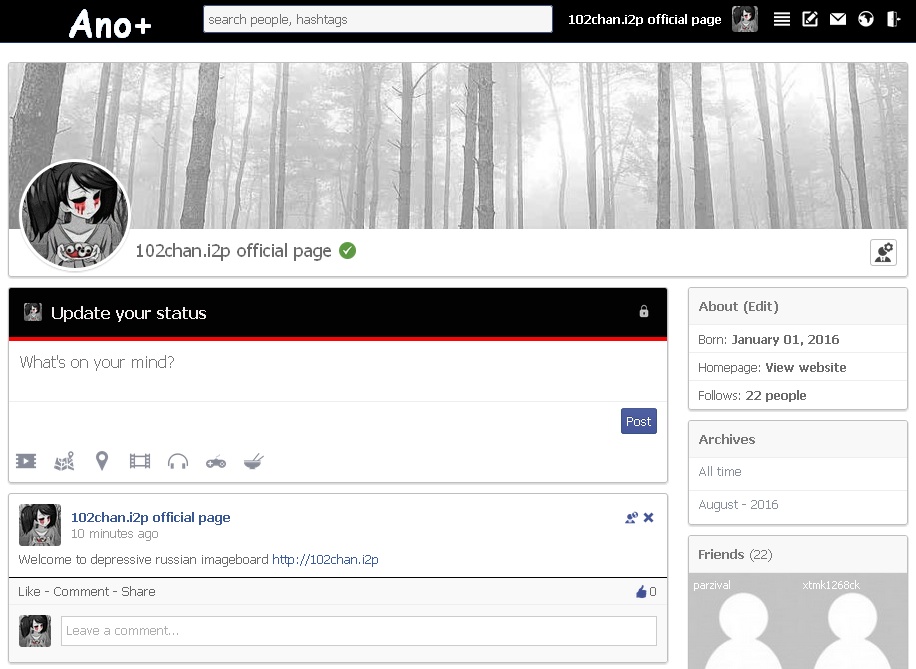Open the news feed list icon

point(782,19)
